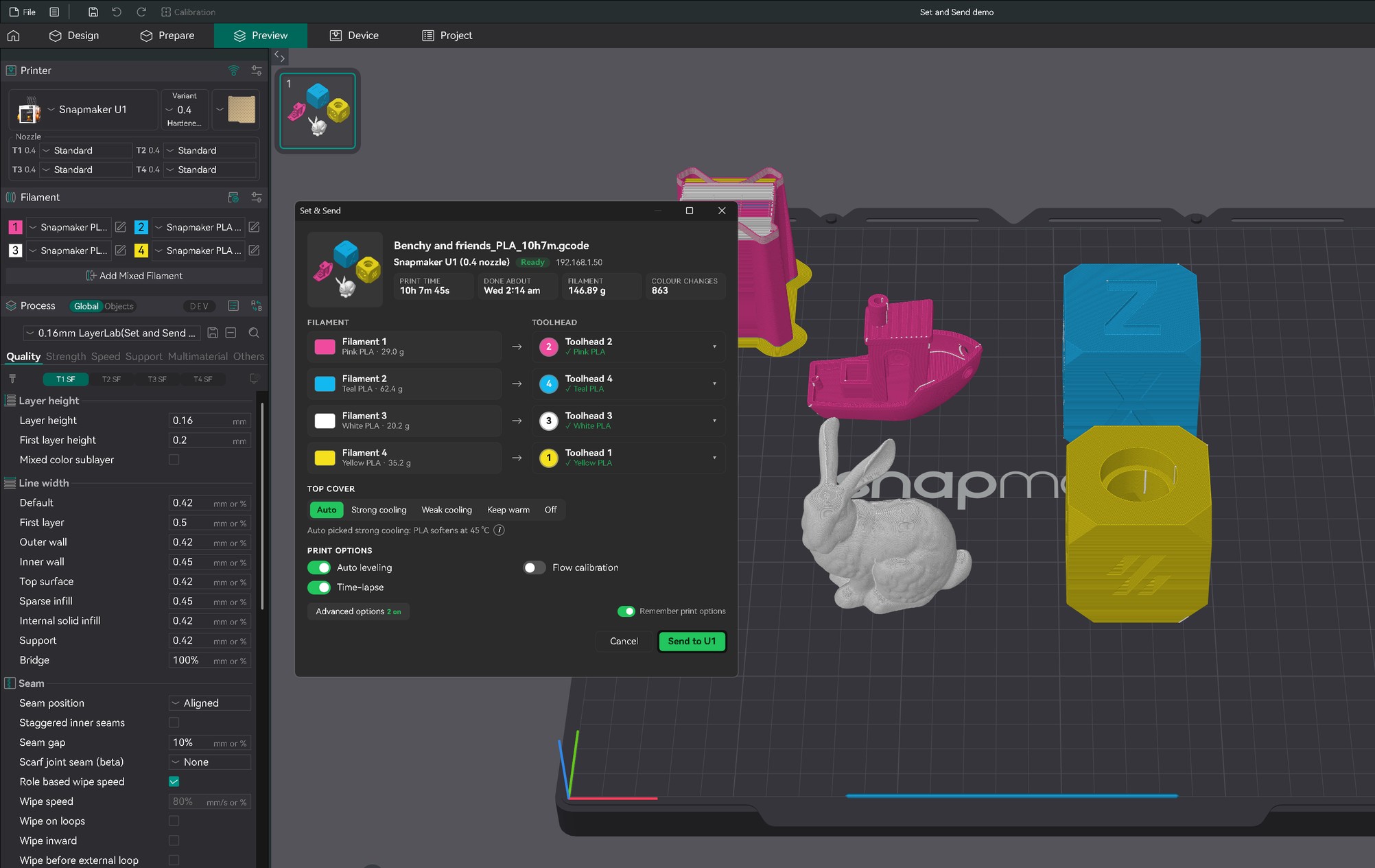The width and height of the screenshot is (1375, 868).
Task: Enable the Flow calibration toggle
Action: coord(534,567)
